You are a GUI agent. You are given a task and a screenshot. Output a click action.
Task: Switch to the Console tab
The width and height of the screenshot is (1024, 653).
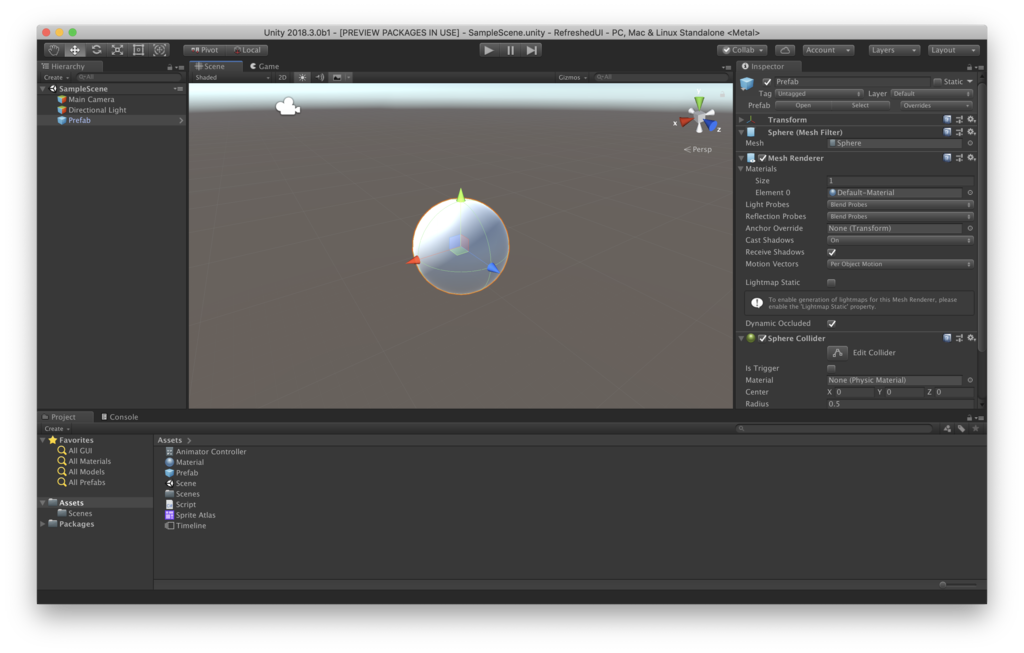coord(120,417)
